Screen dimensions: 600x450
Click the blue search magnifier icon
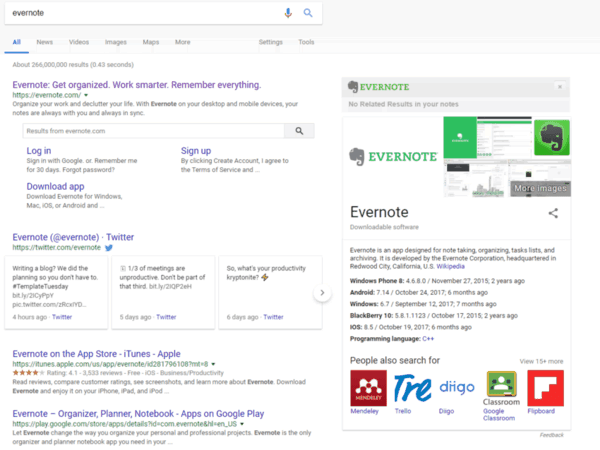[x=307, y=13]
